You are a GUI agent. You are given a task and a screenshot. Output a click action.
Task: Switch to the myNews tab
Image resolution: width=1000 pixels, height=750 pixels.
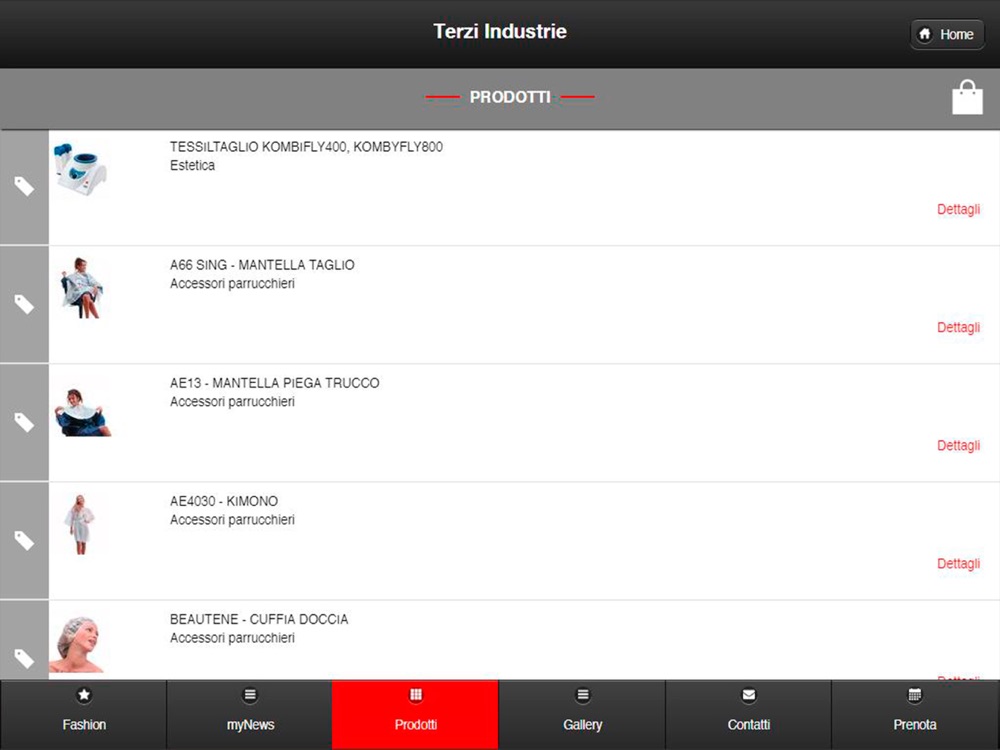(x=250, y=714)
